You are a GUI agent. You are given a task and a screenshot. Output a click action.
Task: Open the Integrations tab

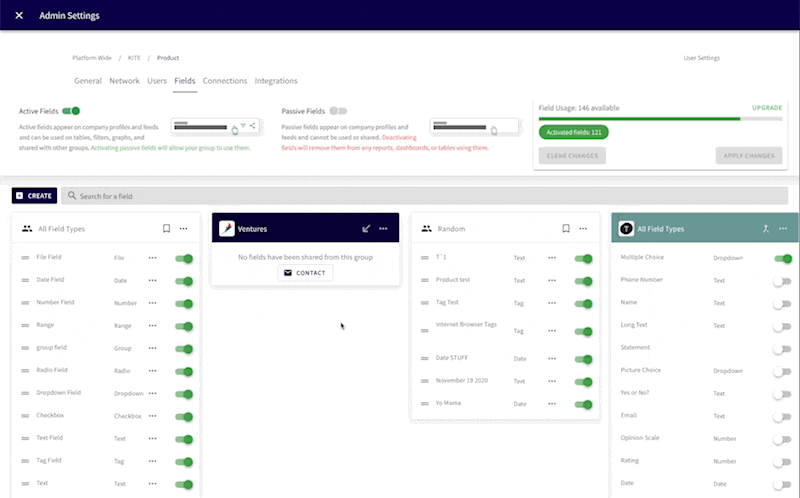276,81
